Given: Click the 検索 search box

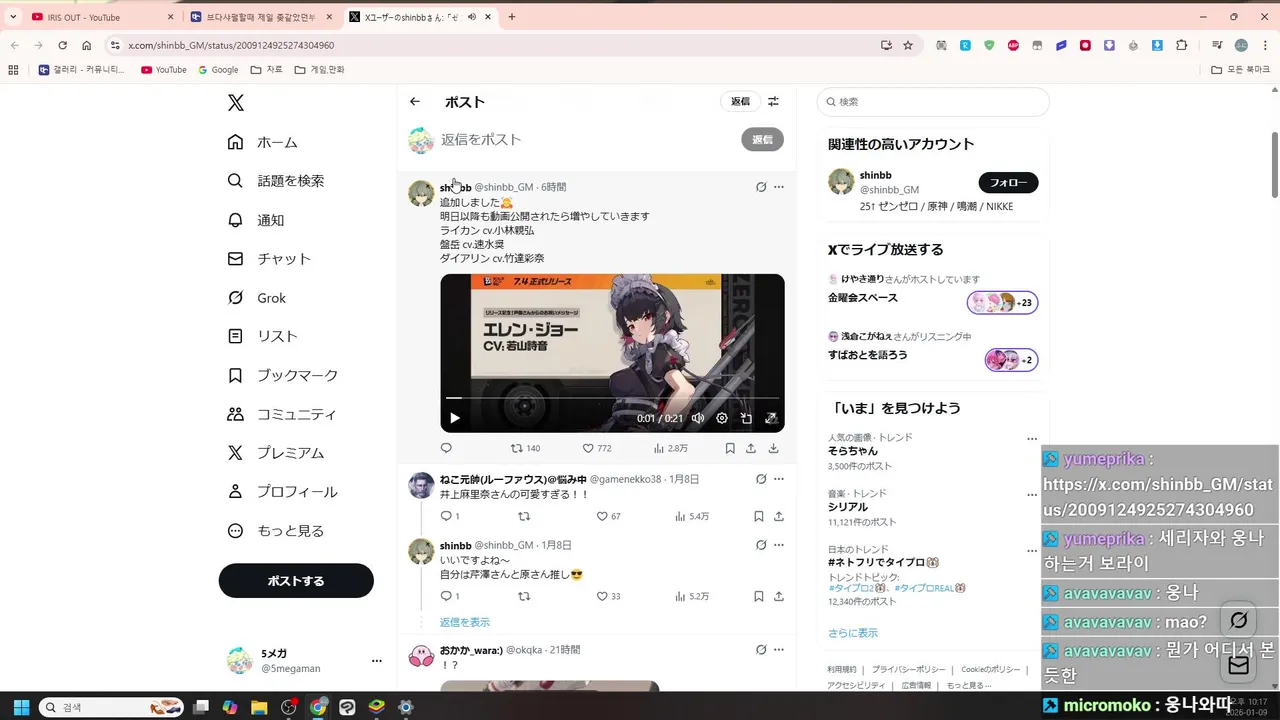Looking at the screenshot, I should coord(933,102).
